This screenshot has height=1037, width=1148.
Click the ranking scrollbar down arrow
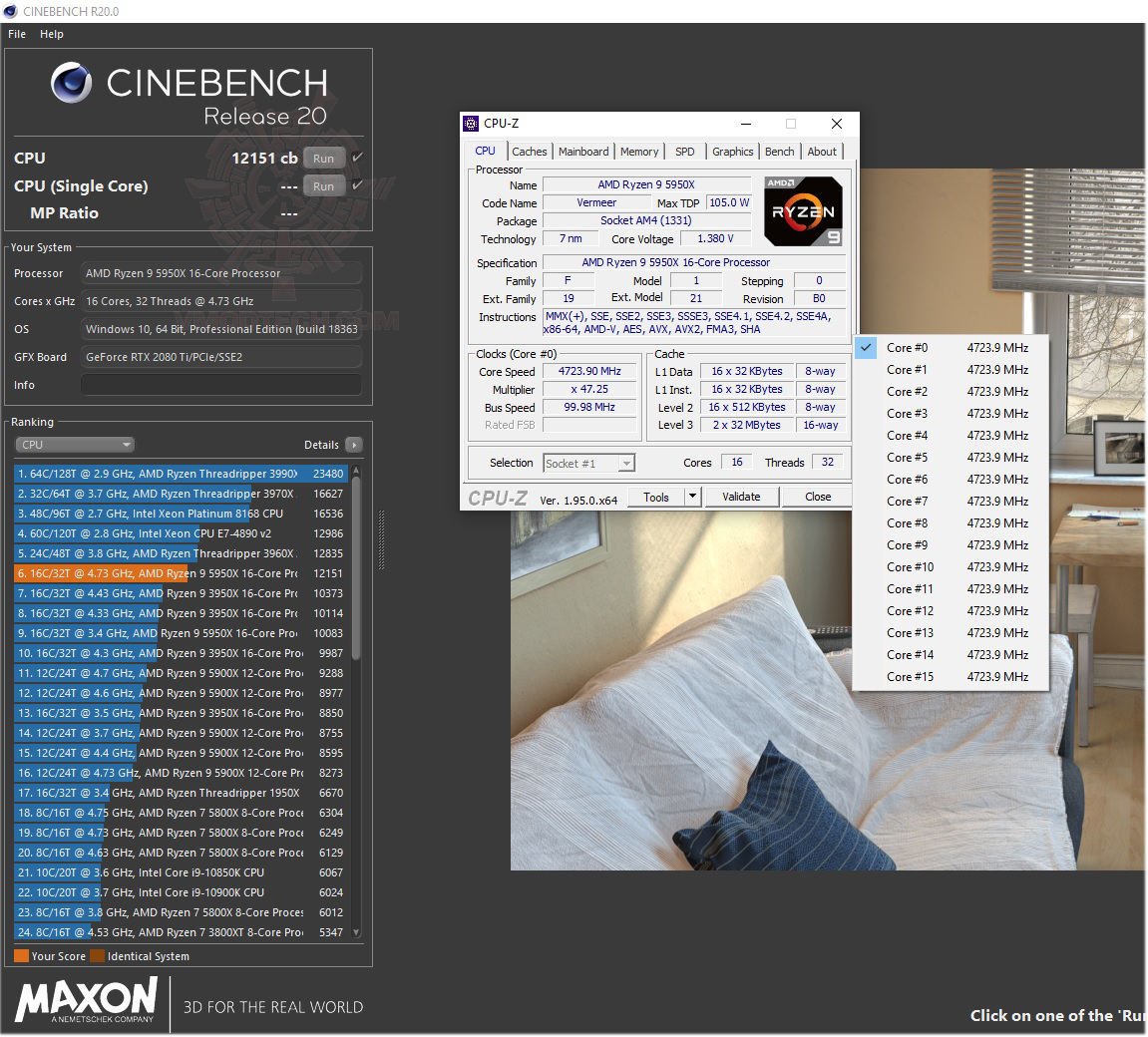pos(356,932)
